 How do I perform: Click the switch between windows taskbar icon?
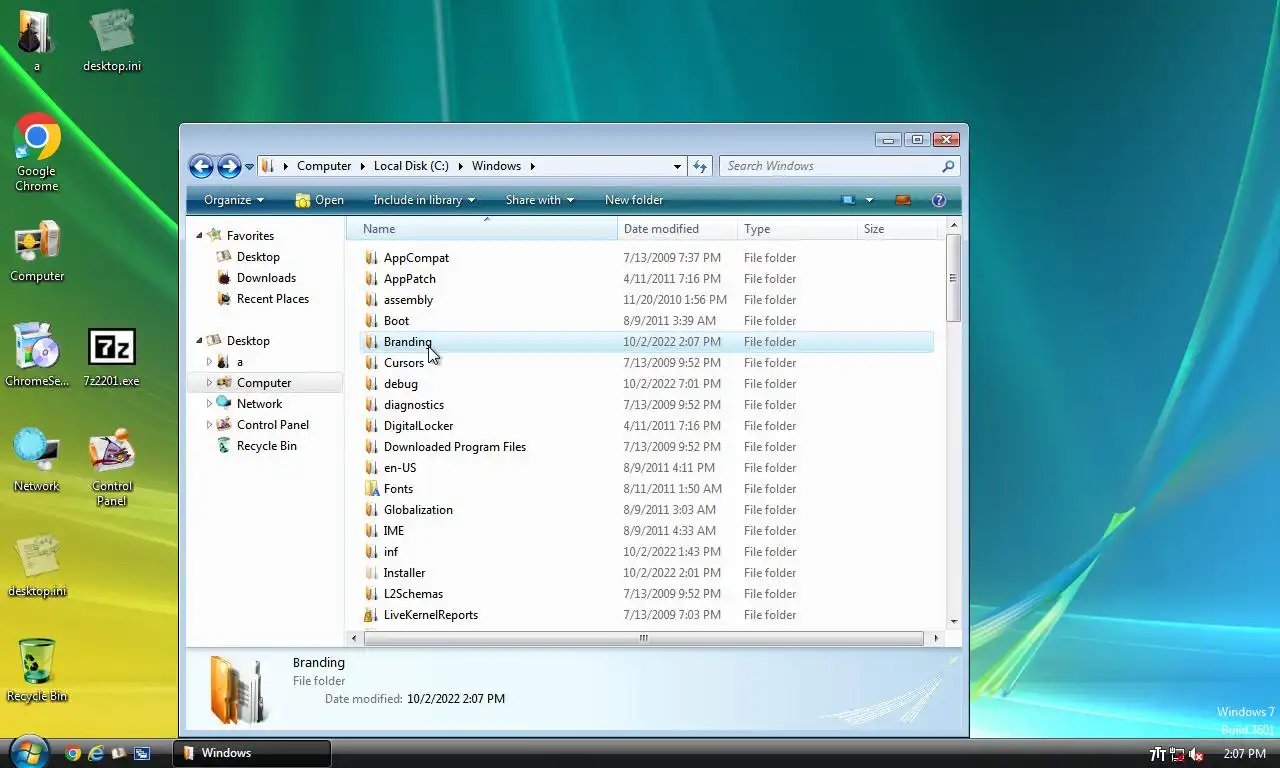click(x=142, y=754)
